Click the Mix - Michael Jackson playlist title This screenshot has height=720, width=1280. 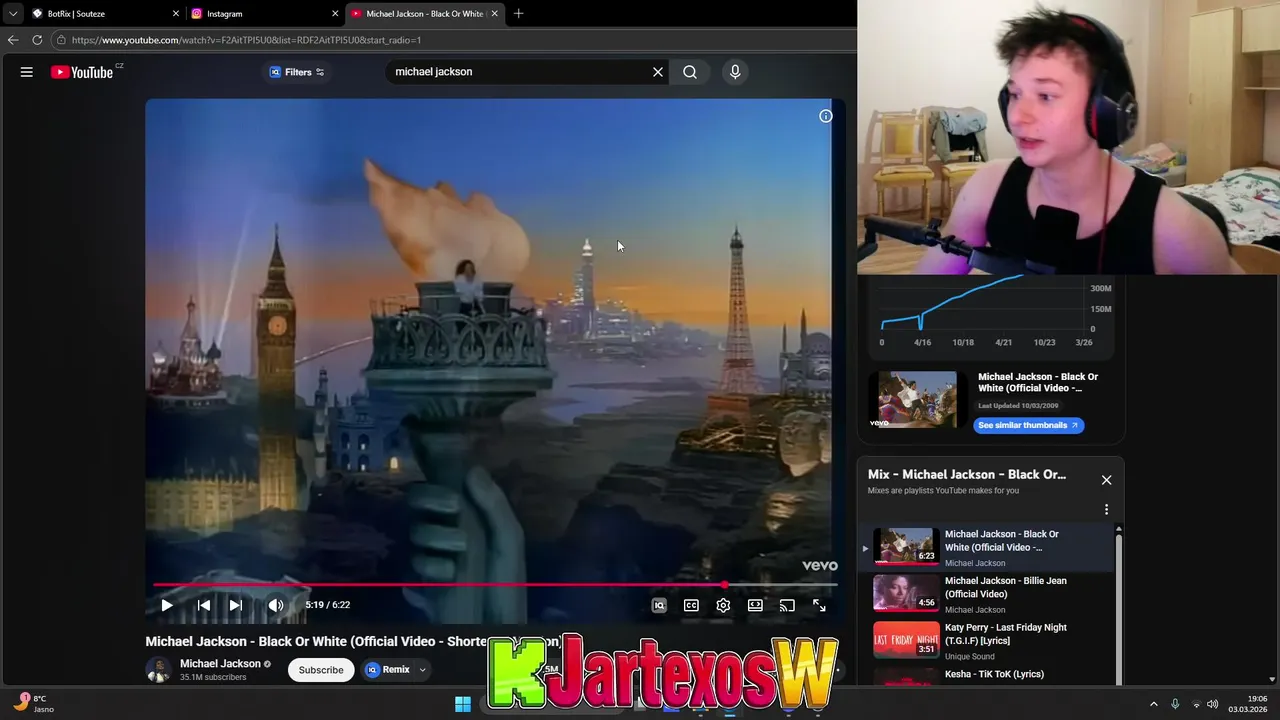[967, 475]
